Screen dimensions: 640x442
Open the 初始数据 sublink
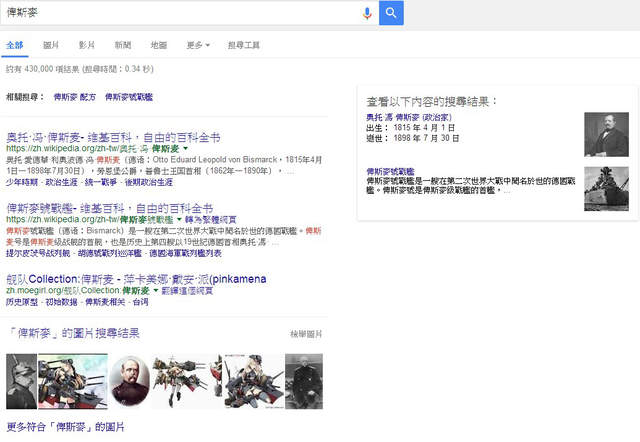click(61, 302)
